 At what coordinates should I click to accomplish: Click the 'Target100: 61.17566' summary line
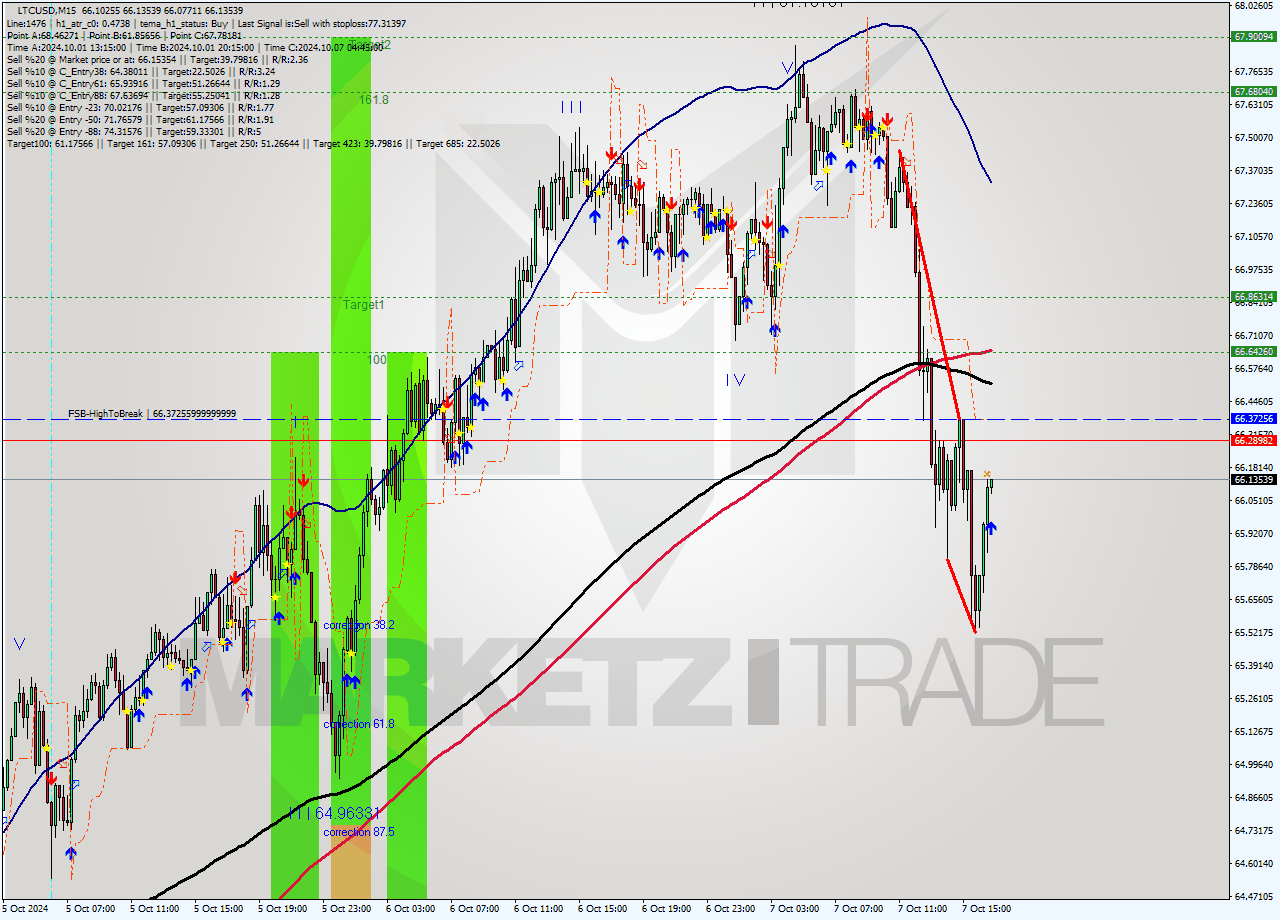(x=253, y=144)
